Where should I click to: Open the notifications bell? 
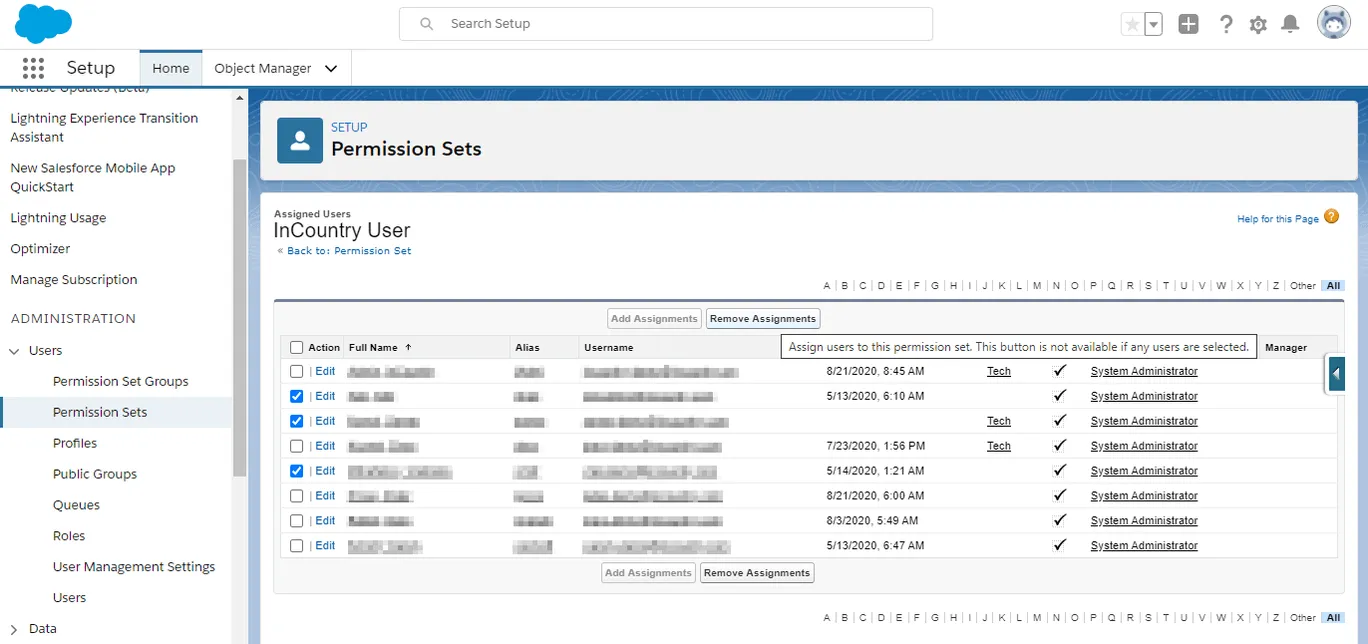click(x=1290, y=24)
